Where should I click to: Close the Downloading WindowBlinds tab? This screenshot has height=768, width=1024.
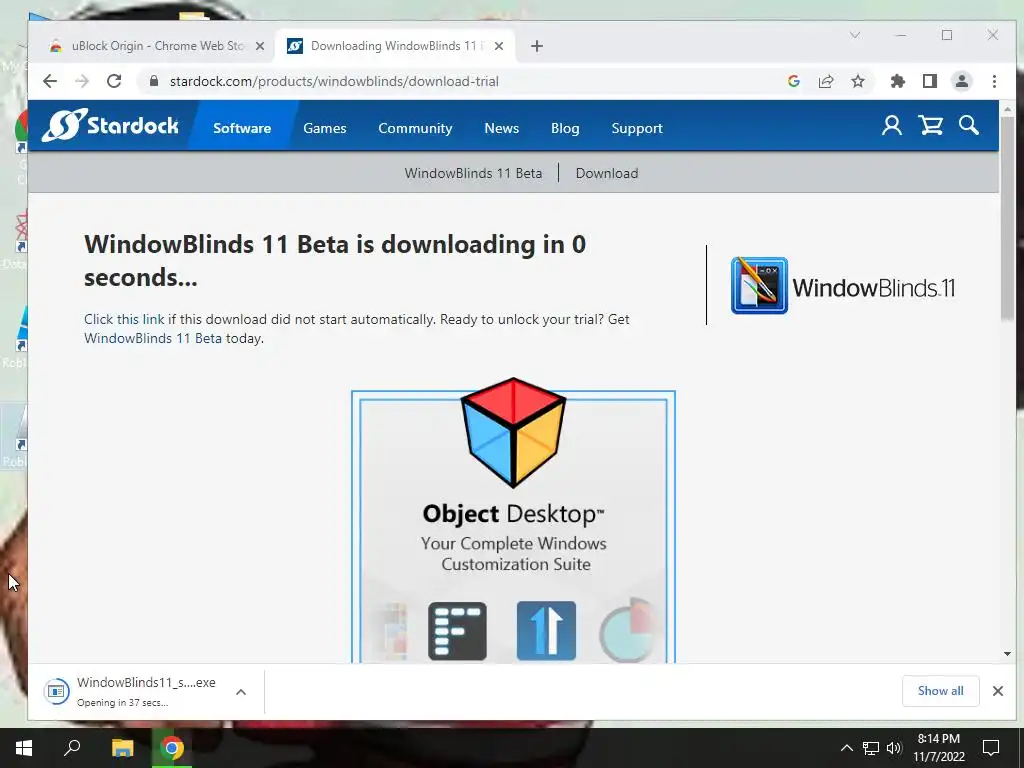point(499,46)
